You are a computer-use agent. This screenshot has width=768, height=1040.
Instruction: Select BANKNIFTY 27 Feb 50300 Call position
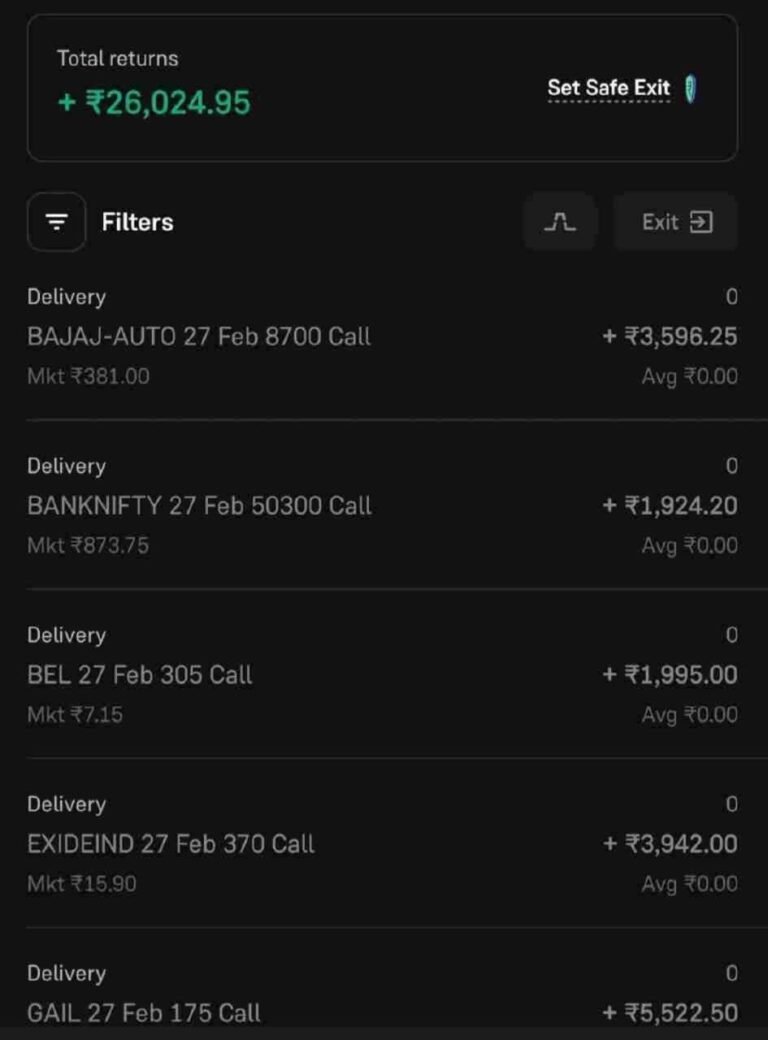[199, 505]
